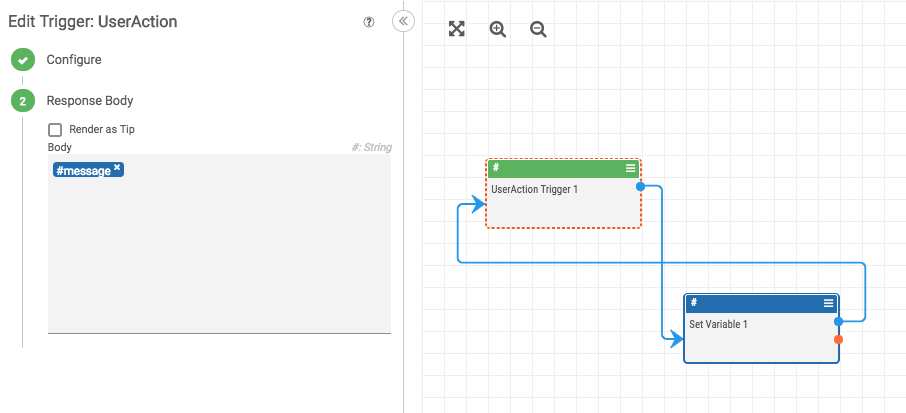Zoom in on the flow canvas
906x413 pixels.
coord(498,29)
